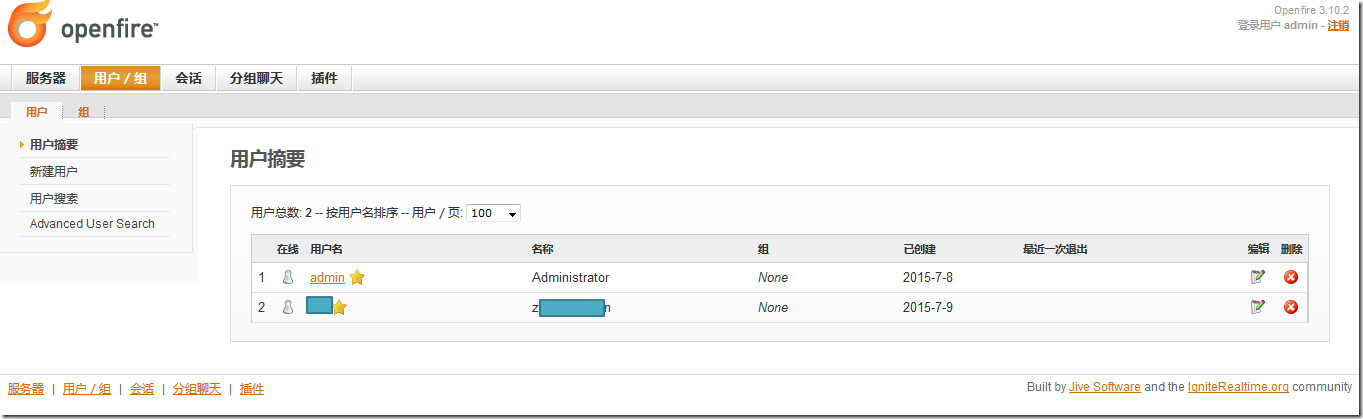Open the 插件 tab in top navigation
Image resolution: width=1363 pixels, height=419 pixels.
pyautogui.click(x=324, y=78)
